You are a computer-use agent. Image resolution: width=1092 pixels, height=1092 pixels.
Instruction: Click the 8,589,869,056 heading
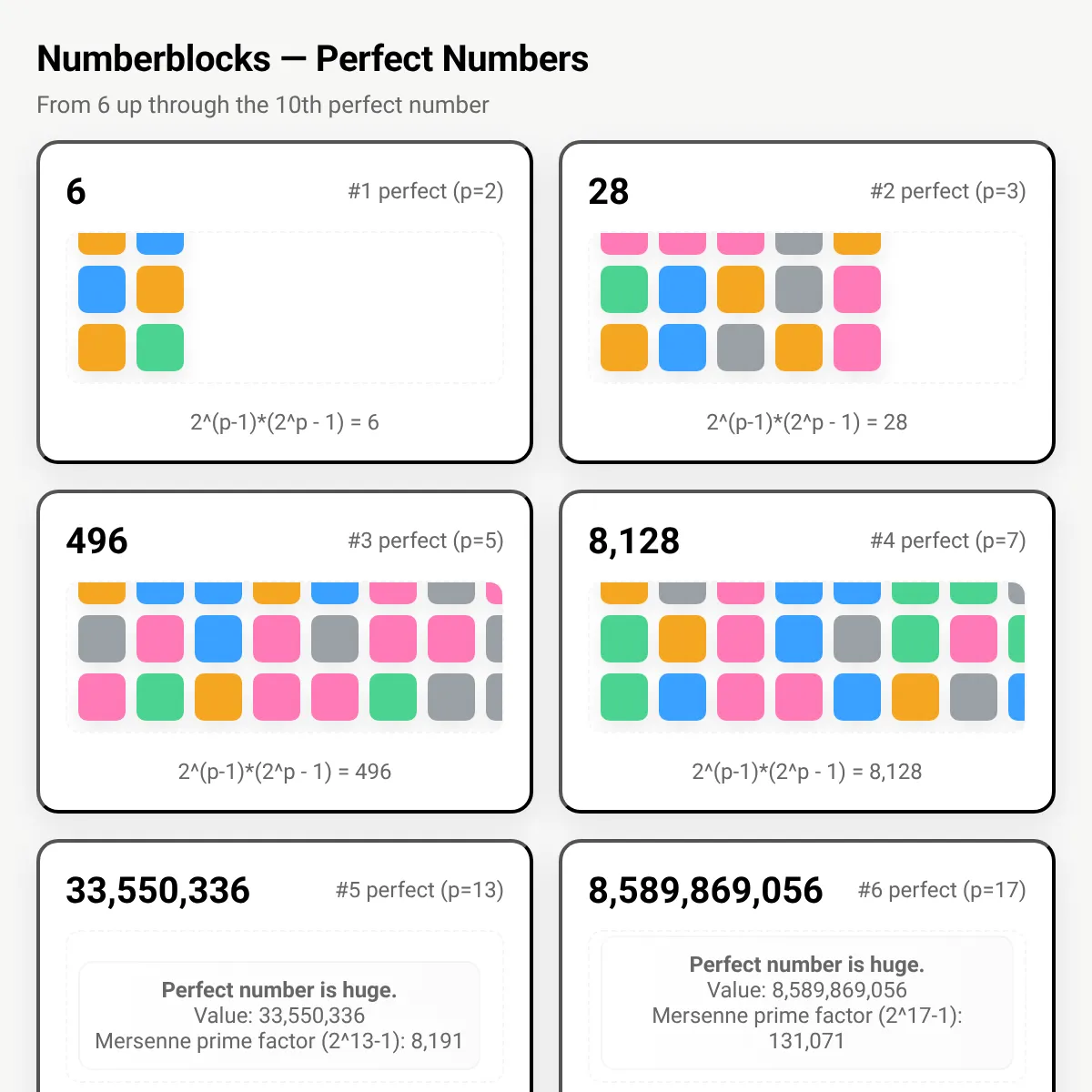706,890
